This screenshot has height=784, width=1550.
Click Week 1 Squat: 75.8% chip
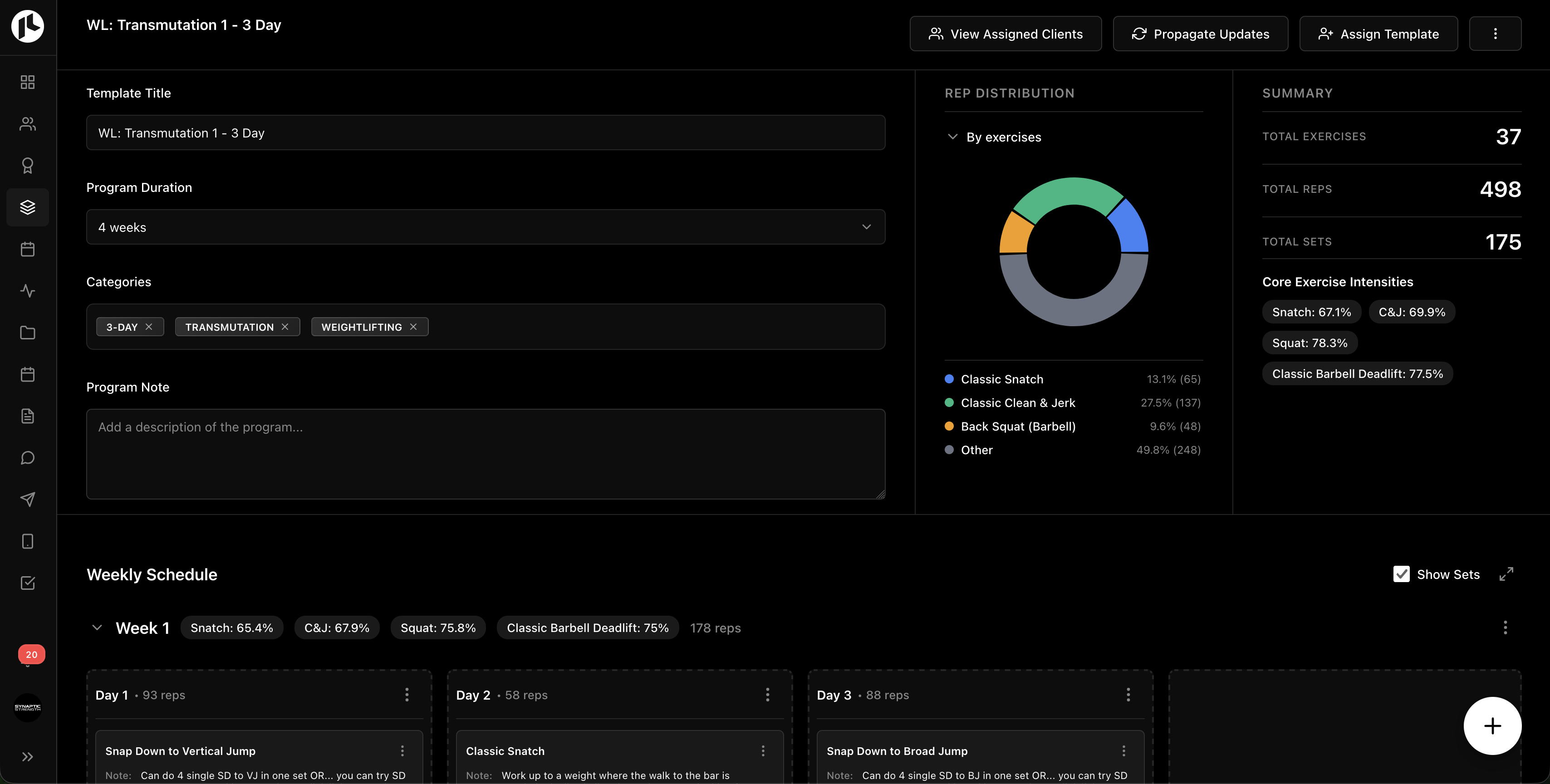[438, 627]
